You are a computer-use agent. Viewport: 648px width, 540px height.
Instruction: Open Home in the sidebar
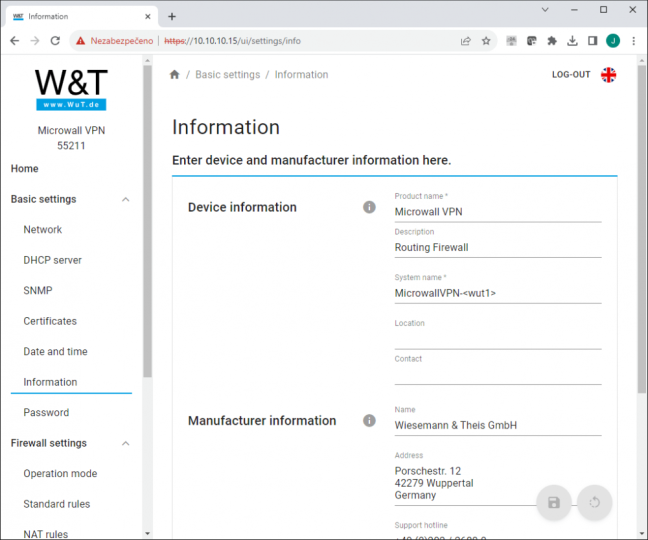(x=24, y=169)
